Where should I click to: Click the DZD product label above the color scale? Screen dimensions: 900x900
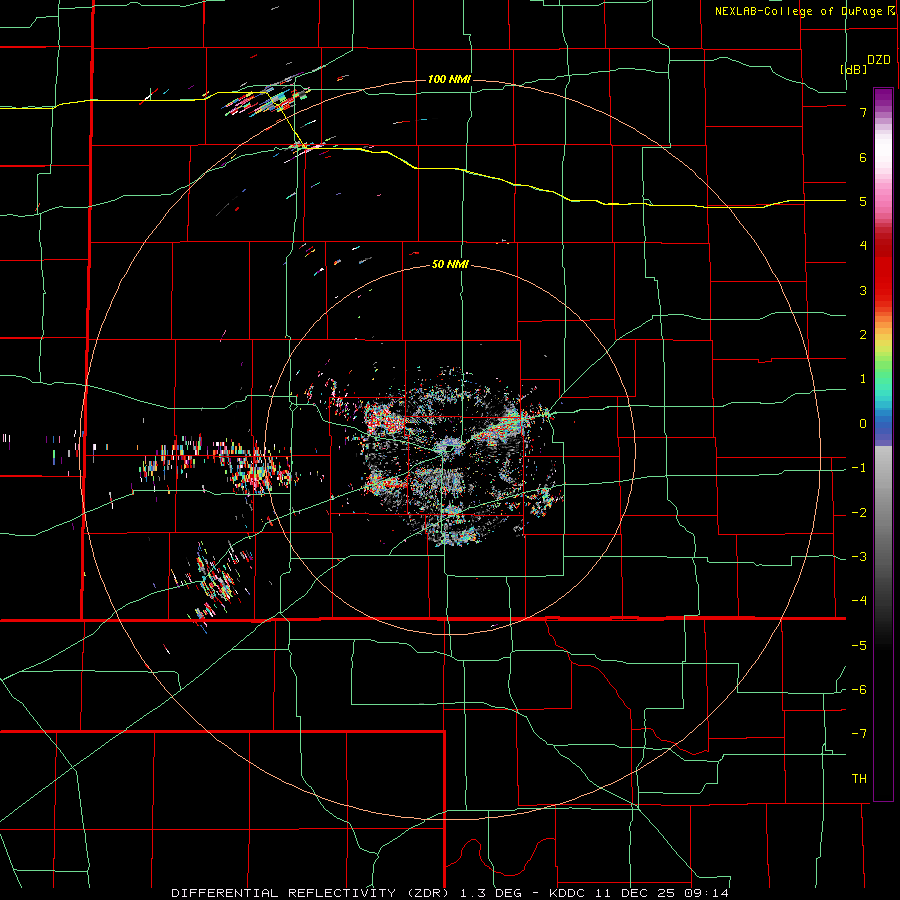(x=879, y=60)
